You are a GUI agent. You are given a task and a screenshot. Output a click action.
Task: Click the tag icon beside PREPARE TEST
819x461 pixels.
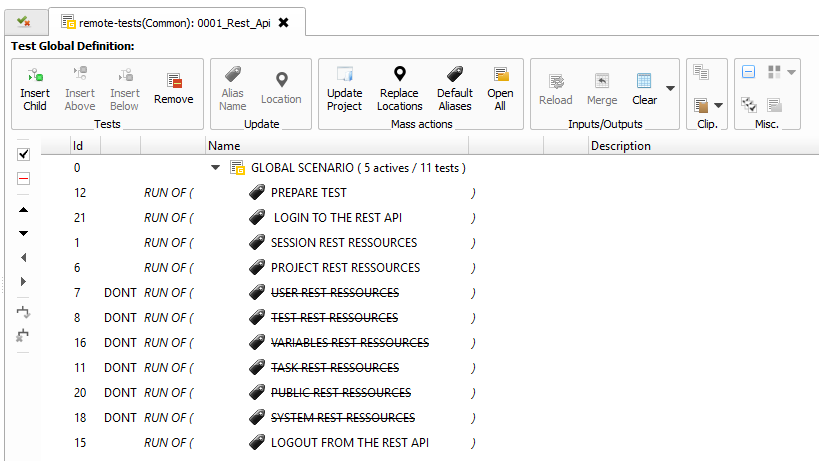[256, 193]
